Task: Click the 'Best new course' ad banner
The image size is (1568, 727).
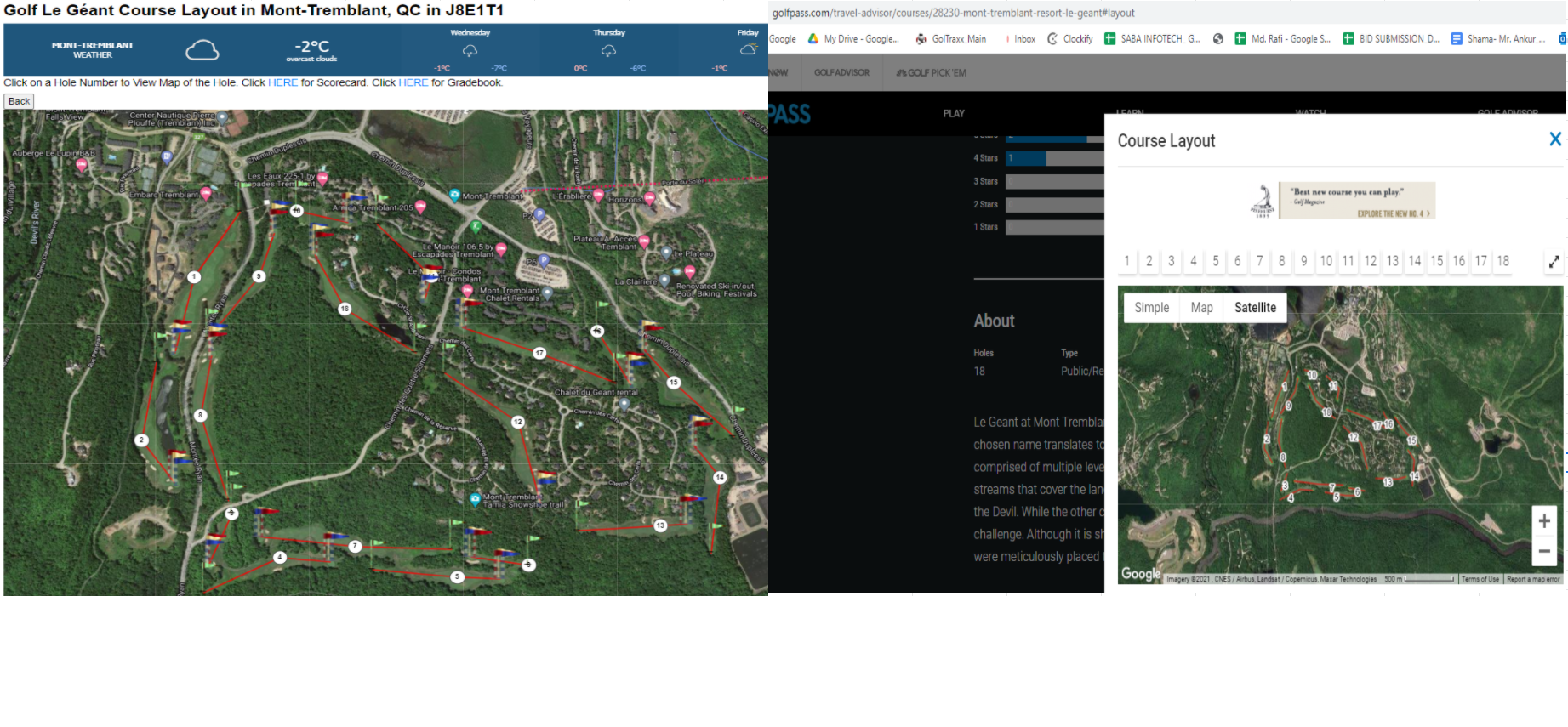Action: click(x=1343, y=201)
